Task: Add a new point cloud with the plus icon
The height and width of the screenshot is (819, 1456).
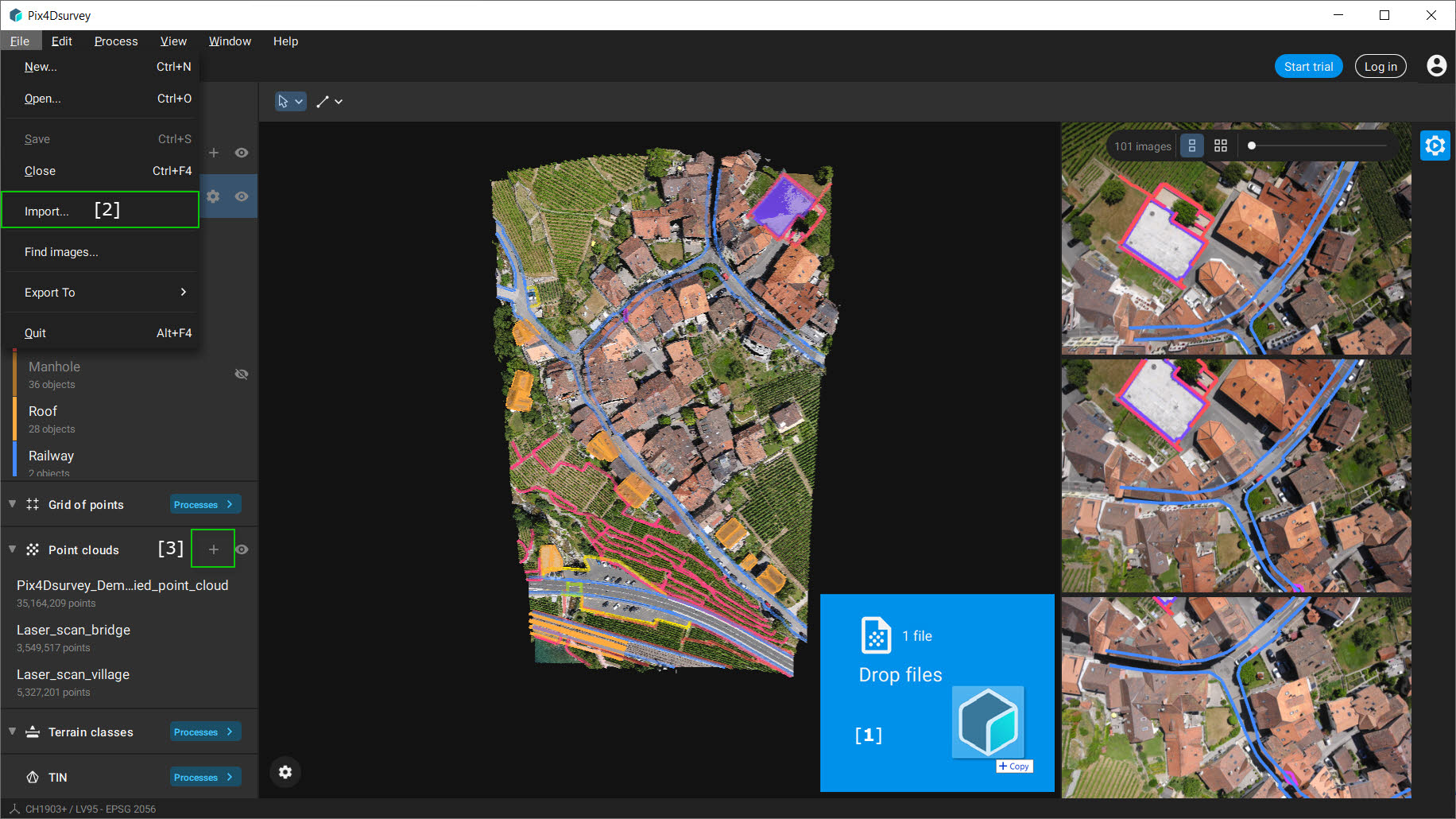Action: pos(213,548)
